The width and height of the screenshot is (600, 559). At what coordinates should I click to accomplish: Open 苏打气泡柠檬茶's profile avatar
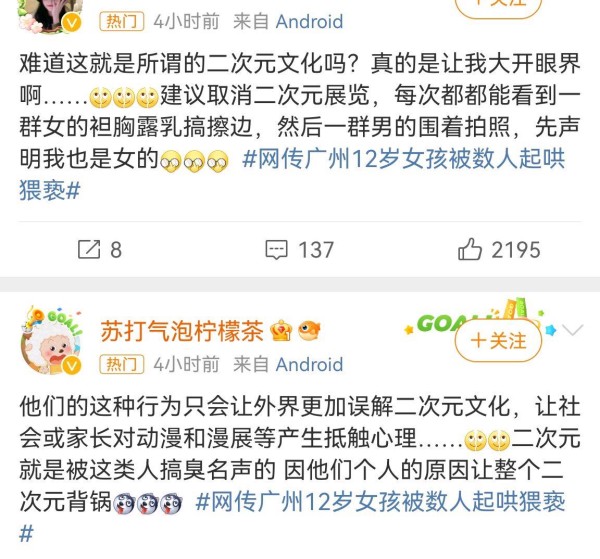coord(51,340)
